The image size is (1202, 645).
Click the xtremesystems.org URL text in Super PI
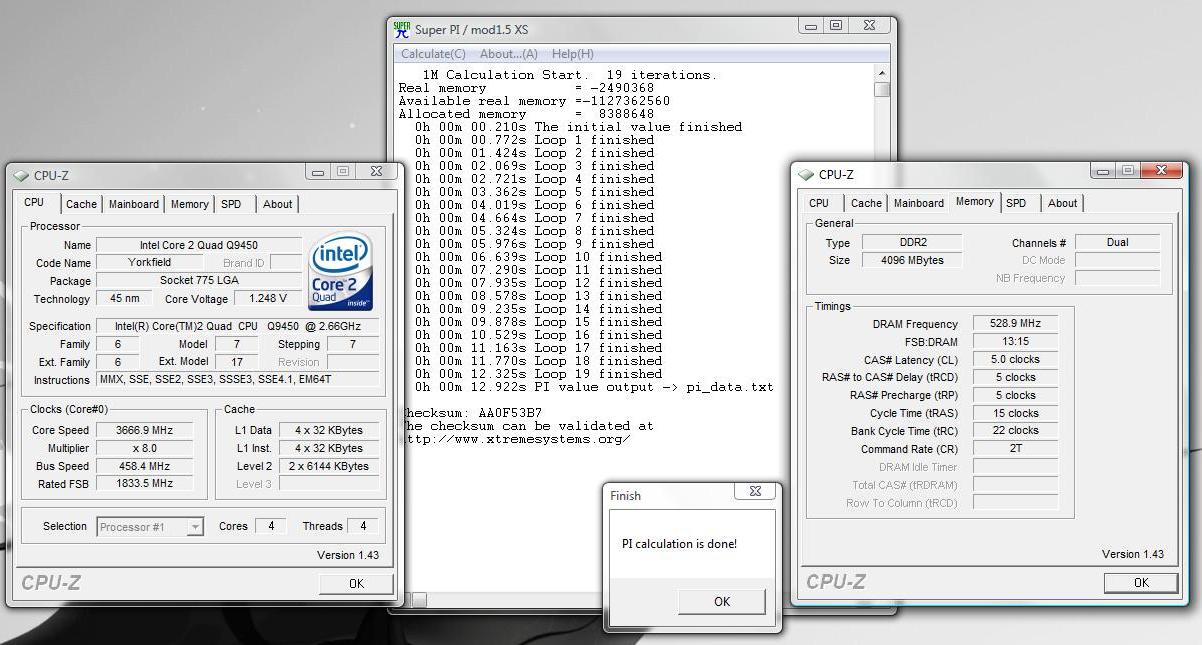coord(516,439)
